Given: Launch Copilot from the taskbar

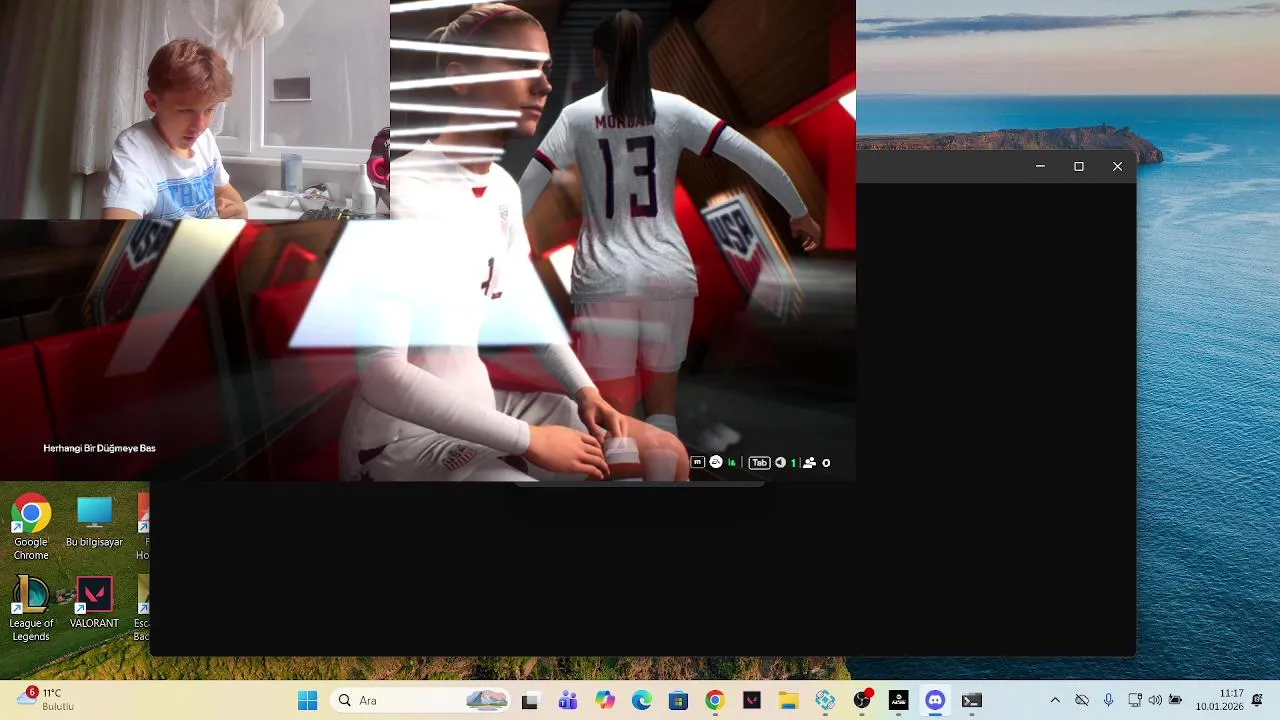Looking at the screenshot, I should [x=604, y=700].
